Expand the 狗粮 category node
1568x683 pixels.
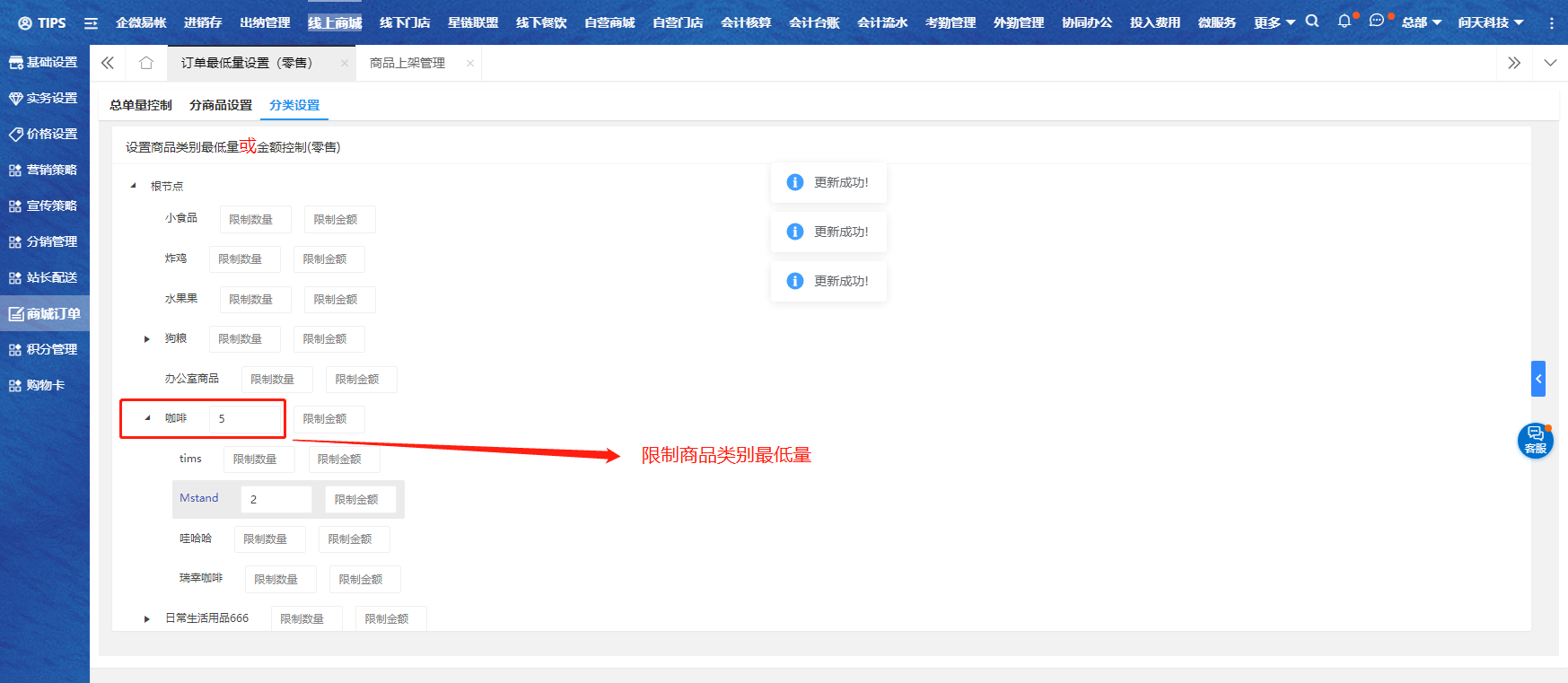[x=147, y=339]
